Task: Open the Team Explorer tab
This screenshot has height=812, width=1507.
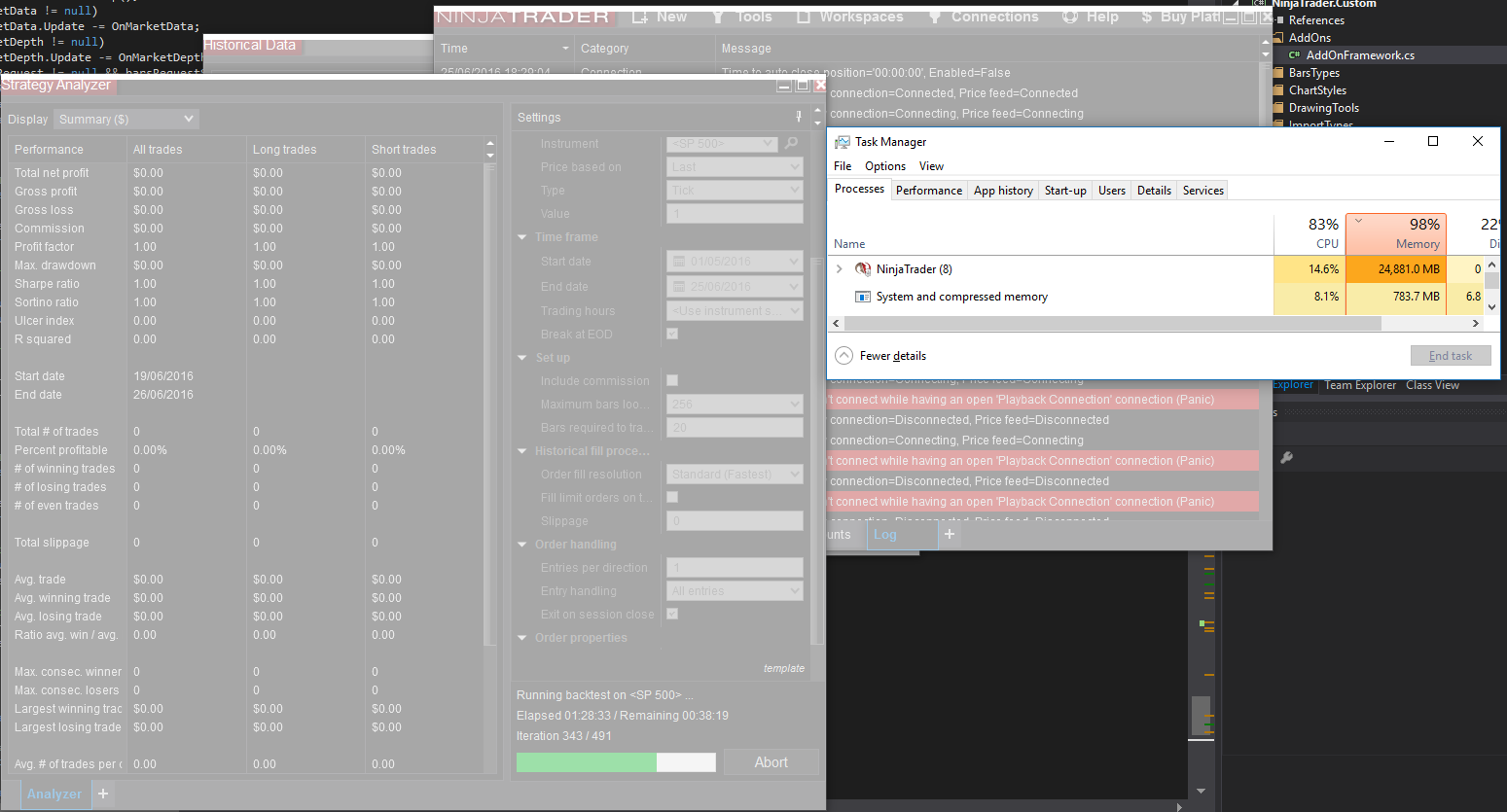Action: [1360, 385]
